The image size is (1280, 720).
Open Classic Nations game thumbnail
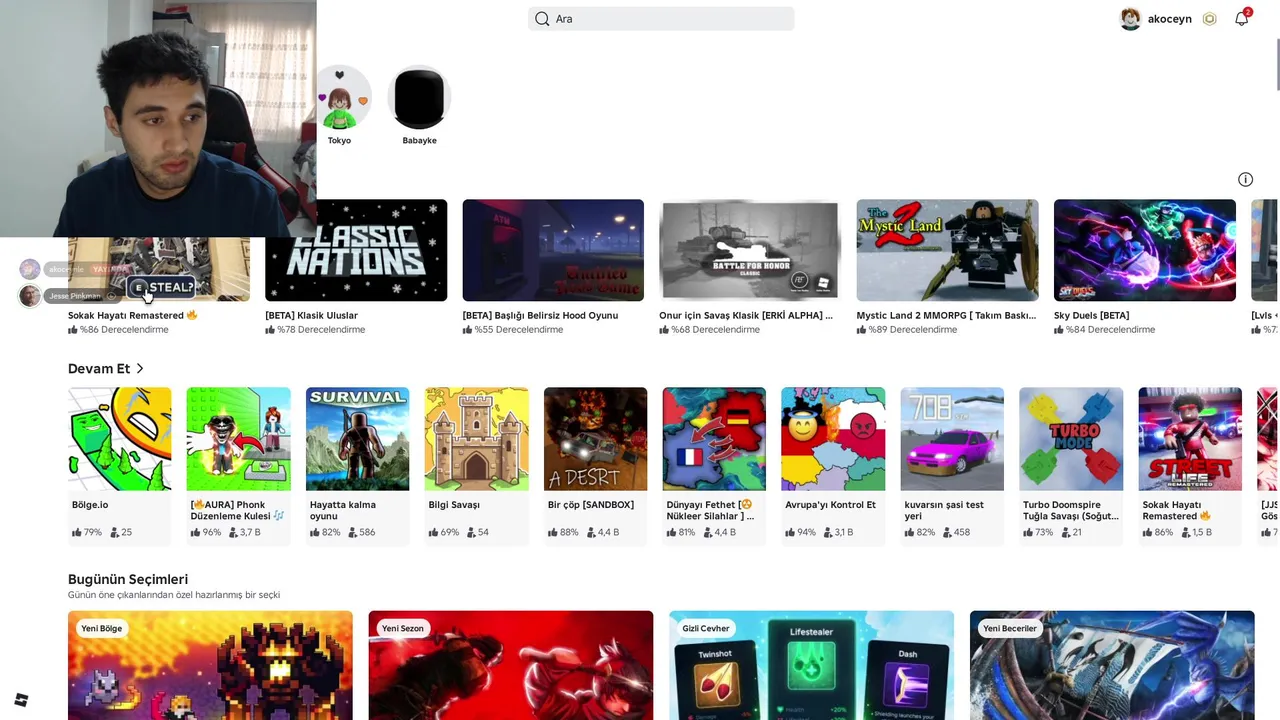click(356, 250)
